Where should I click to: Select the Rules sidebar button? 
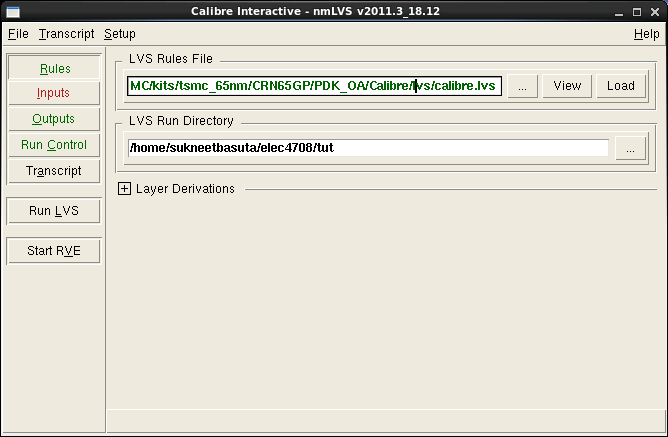tap(54, 68)
